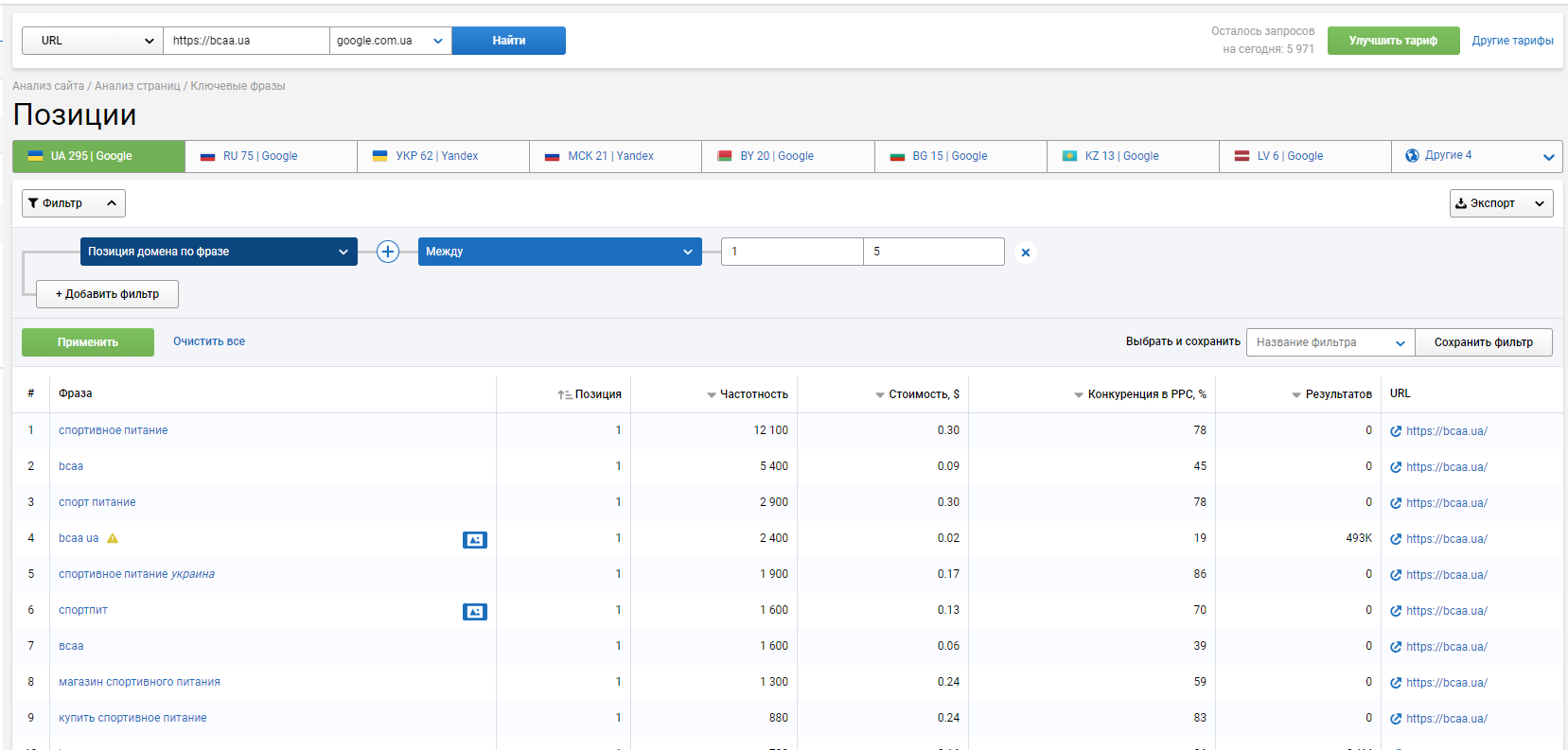Open external link icon for 'спортивное питание' row
The image size is (1568, 750).
click(x=1396, y=431)
